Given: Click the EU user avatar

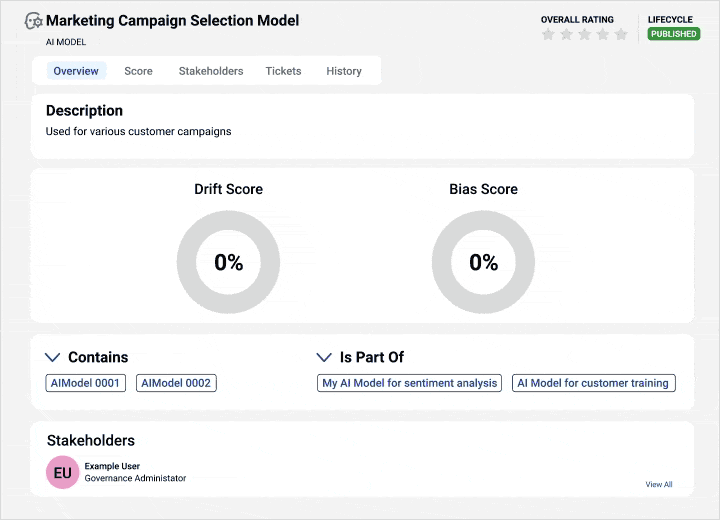Looking at the screenshot, I should click(62, 473).
